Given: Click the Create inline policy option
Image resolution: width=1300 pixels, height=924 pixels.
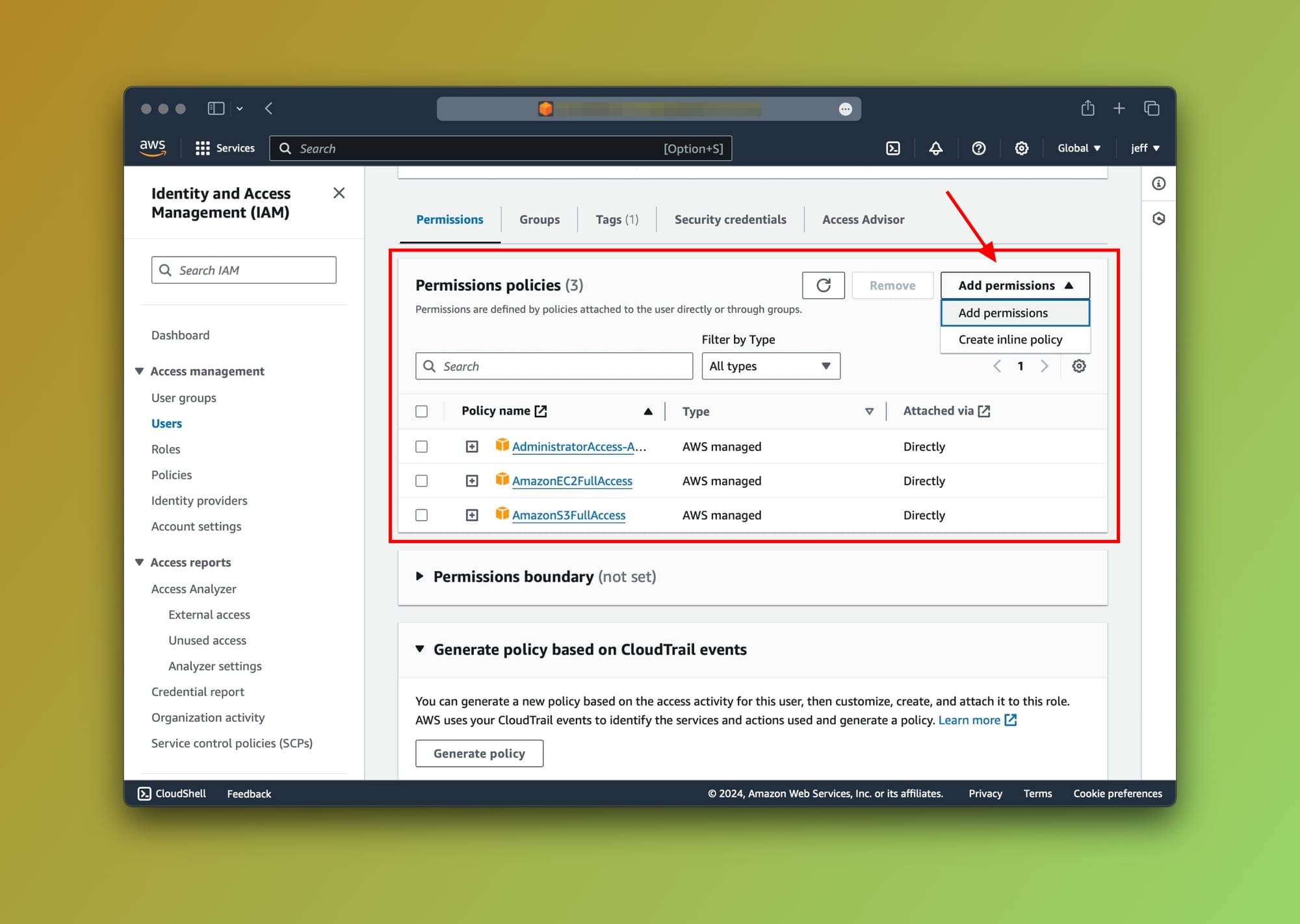Looking at the screenshot, I should 1009,338.
